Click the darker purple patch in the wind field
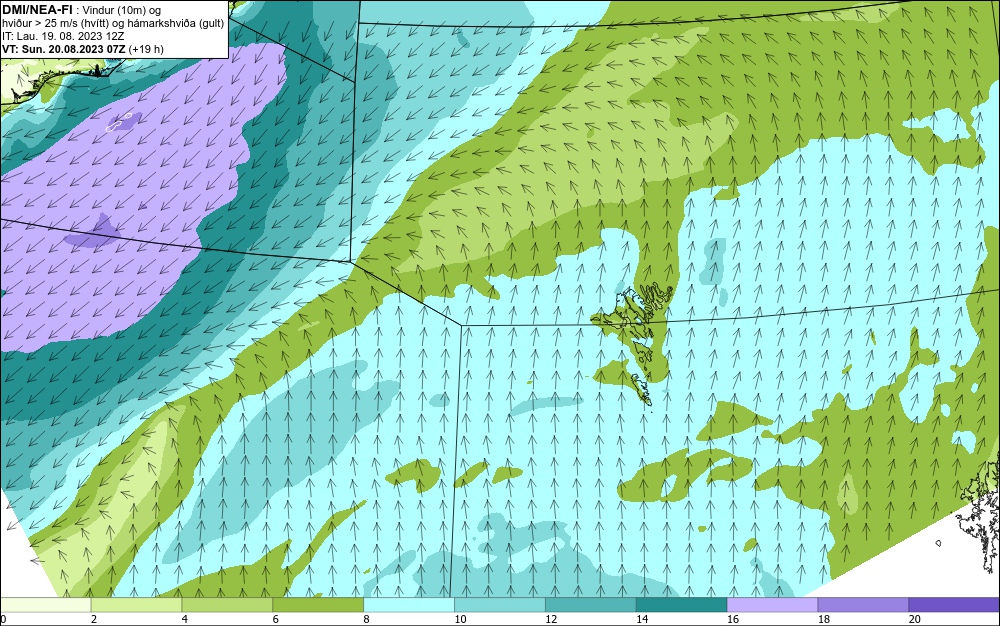Image resolution: width=1000 pixels, height=626 pixels. 92,233
